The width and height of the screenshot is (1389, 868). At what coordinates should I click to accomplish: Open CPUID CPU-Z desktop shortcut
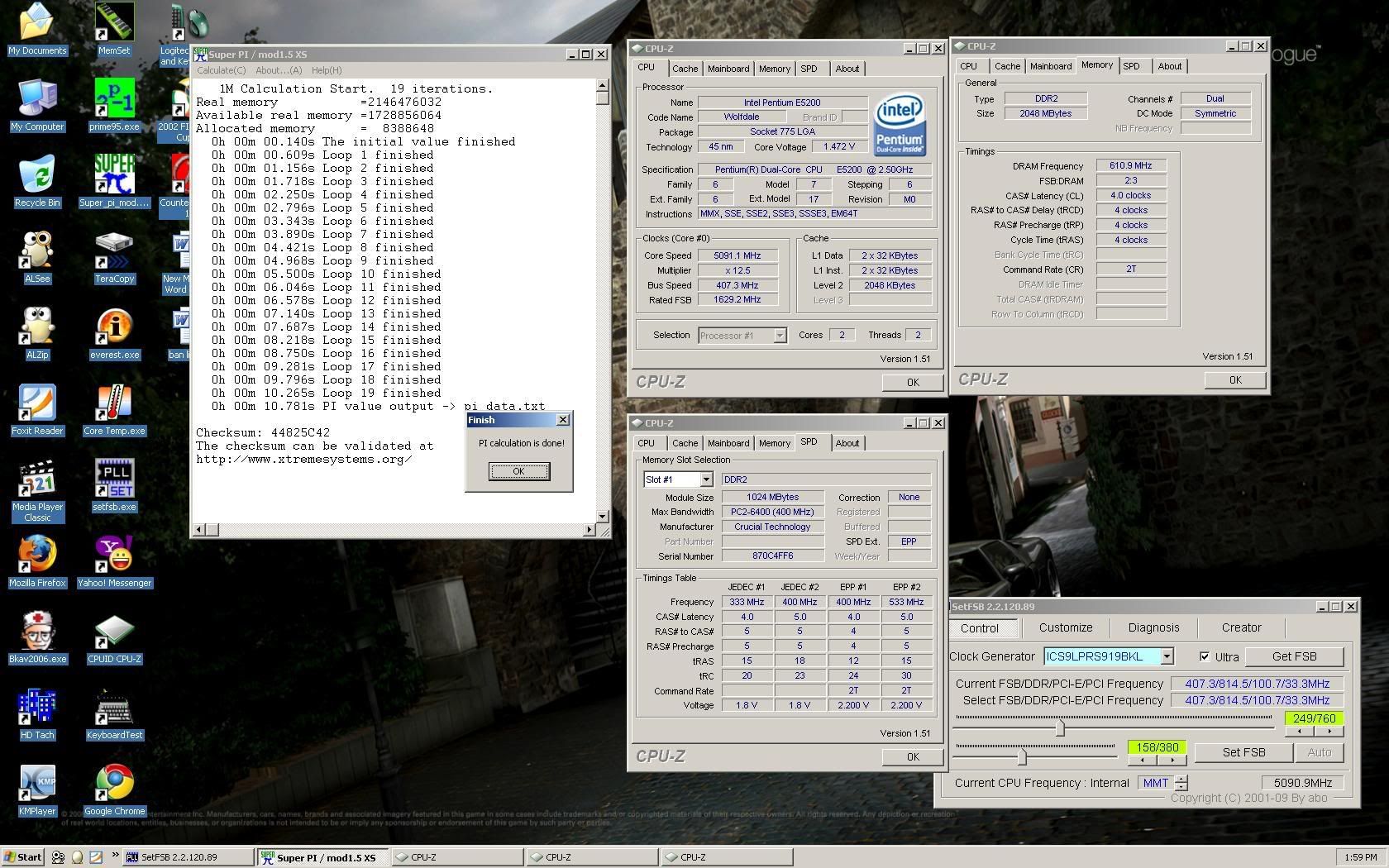click(x=114, y=638)
